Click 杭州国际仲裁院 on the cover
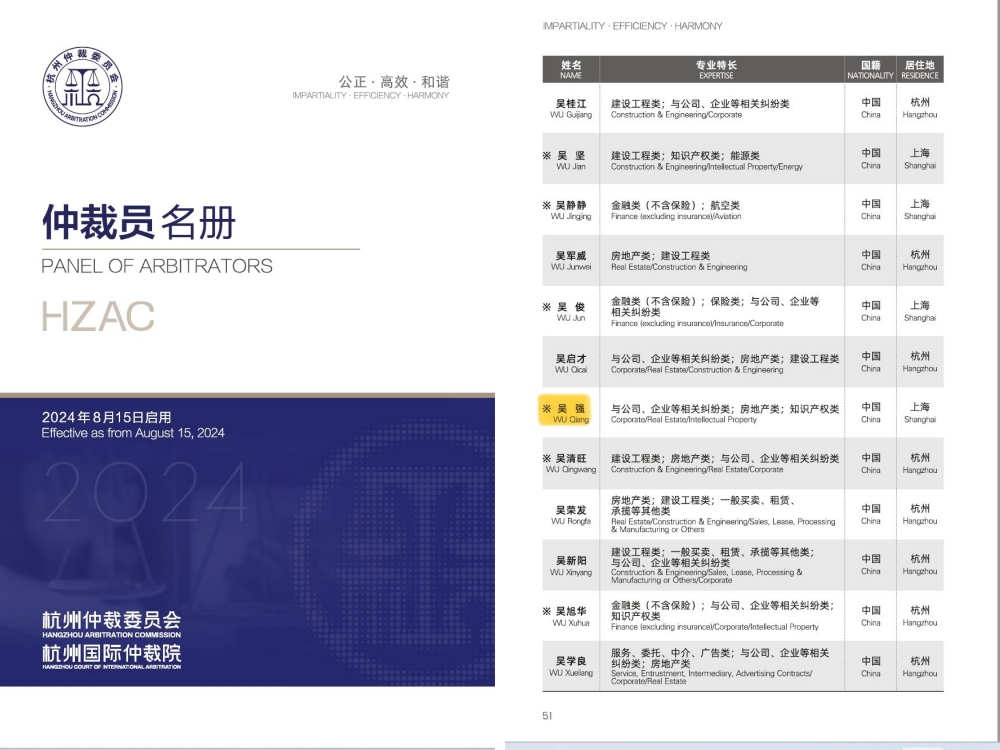This screenshot has width=1000, height=750. pyautogui.click(x=112, y=653)
